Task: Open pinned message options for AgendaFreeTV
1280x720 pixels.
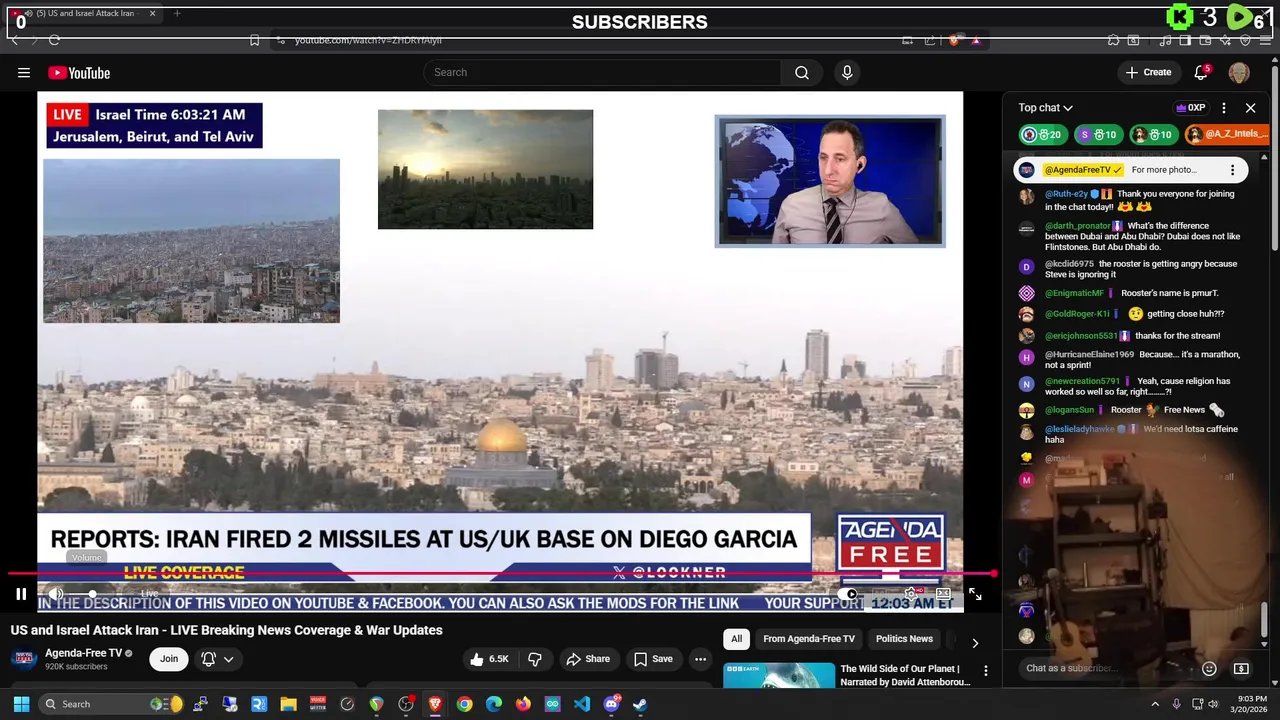Action: (x=1232, y=170)
